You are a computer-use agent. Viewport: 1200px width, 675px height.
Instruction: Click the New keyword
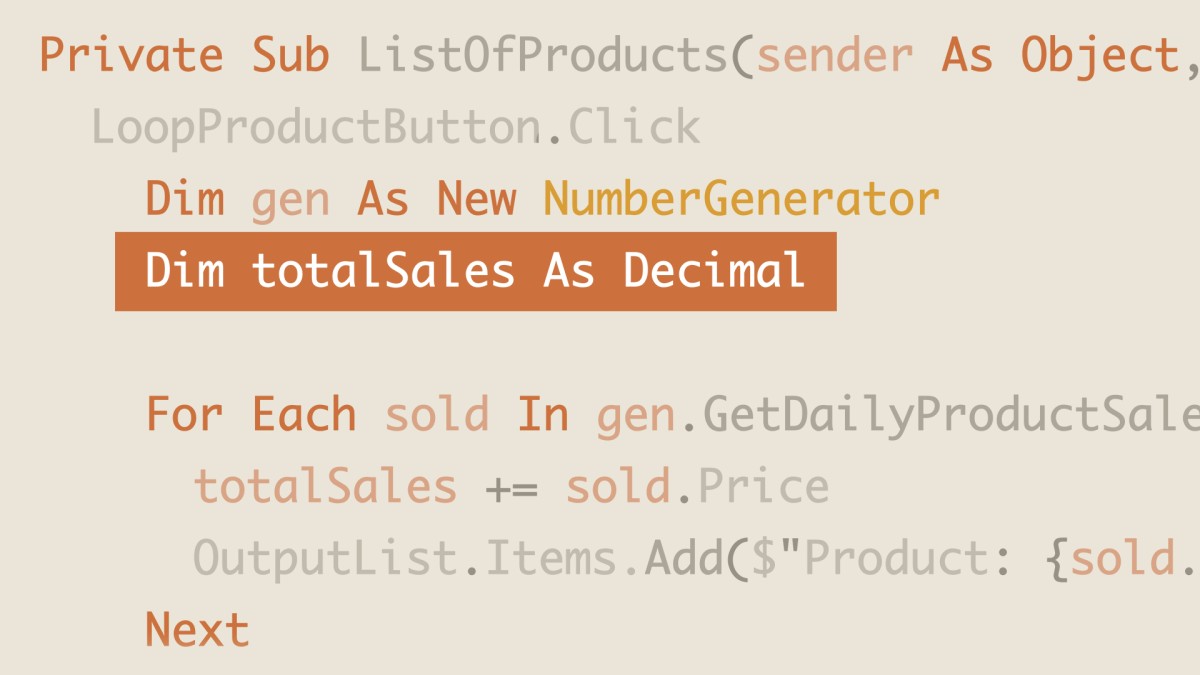476,199
